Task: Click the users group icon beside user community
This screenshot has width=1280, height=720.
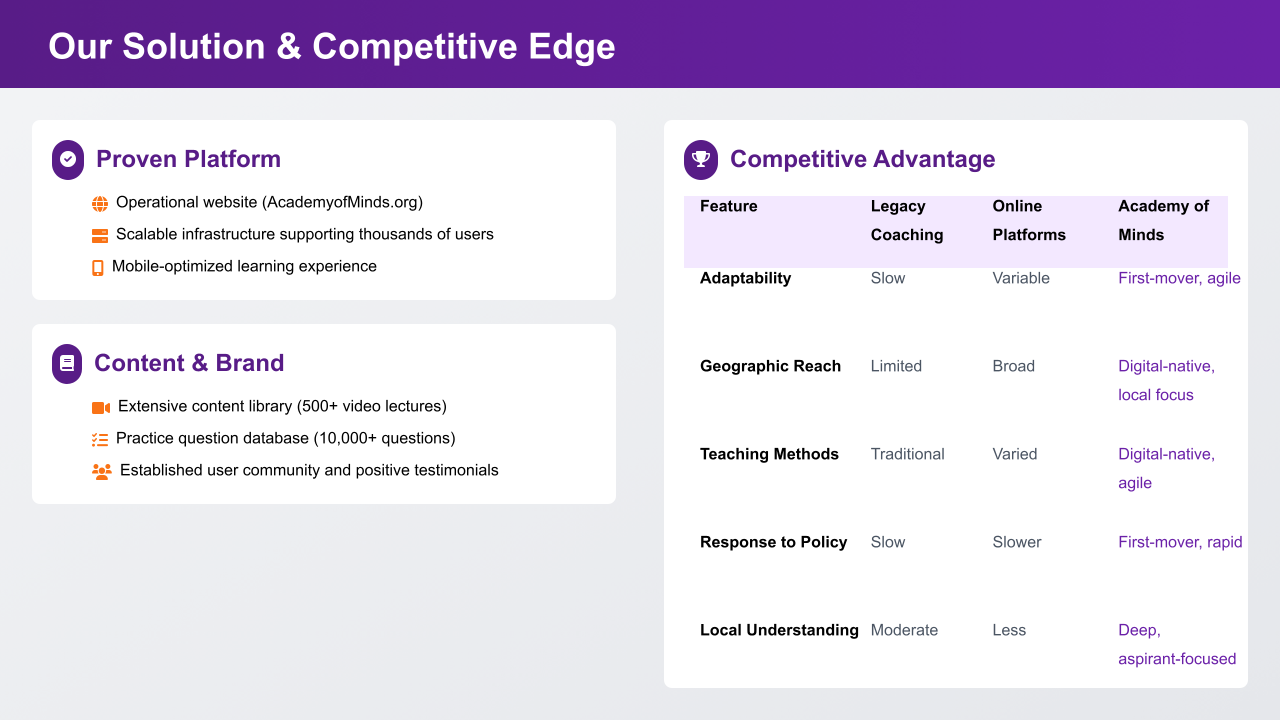Action: pyautogui.click(x=102, y=471)
